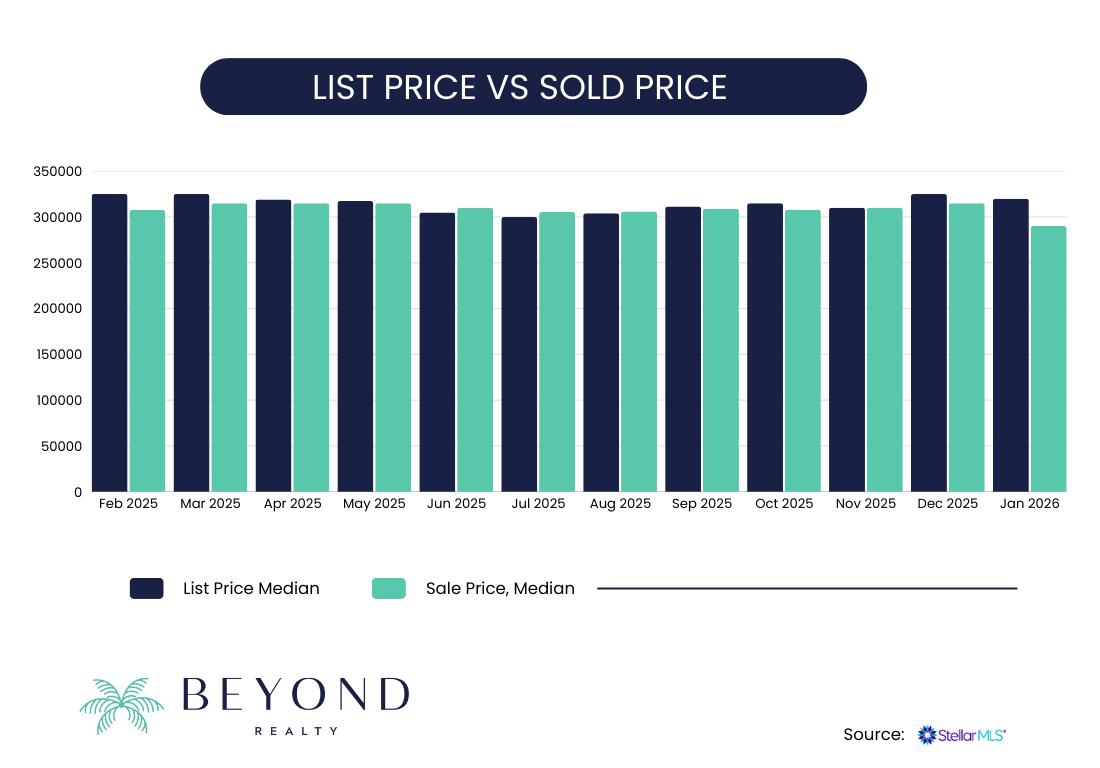Image resolution: width=1100 pixels, height=768 pixels.
Task: Select the Feb 2025 list price bar
Action: point(110,343)
